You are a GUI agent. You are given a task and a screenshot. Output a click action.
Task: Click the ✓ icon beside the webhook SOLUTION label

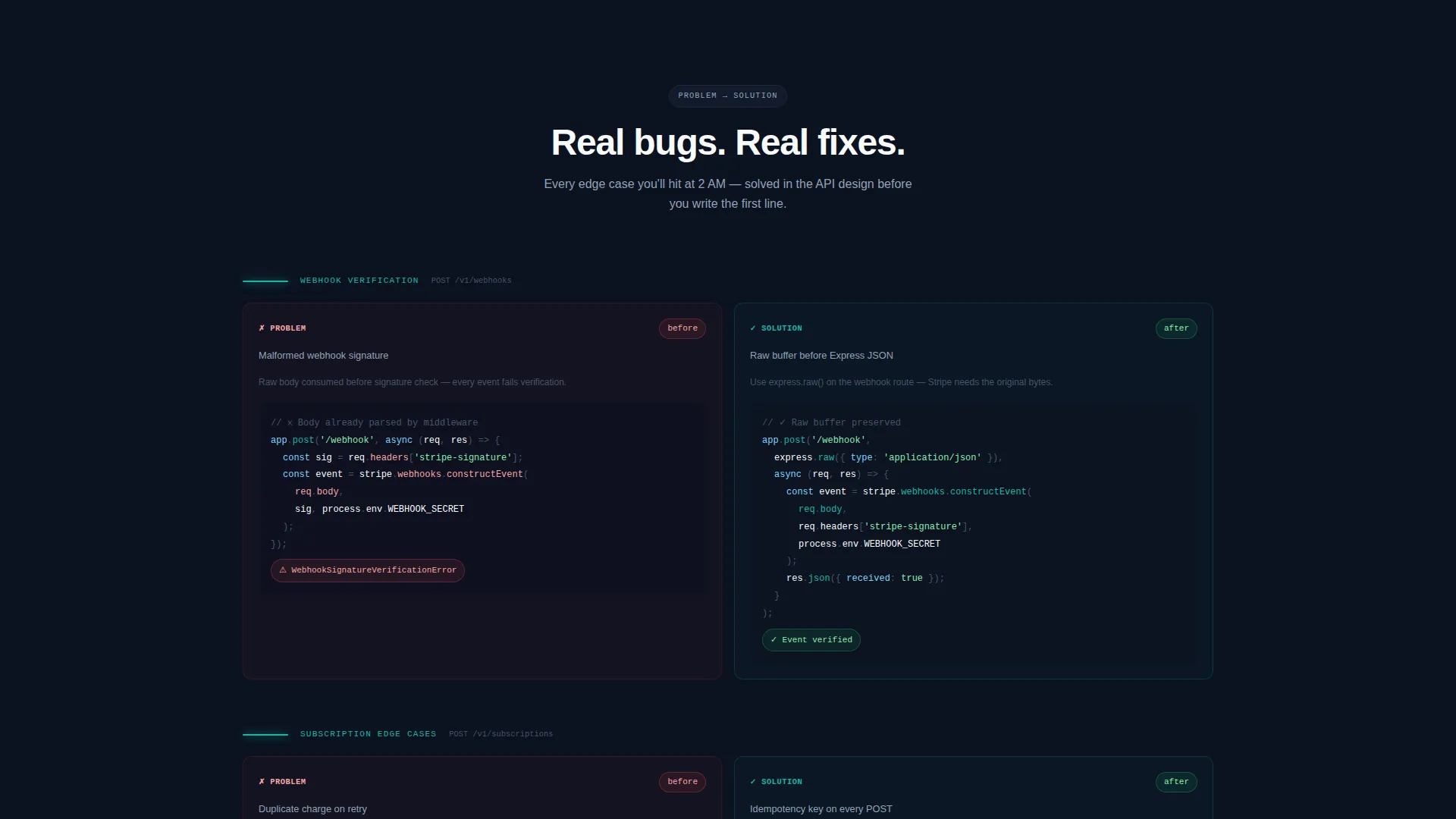[753, 328]
